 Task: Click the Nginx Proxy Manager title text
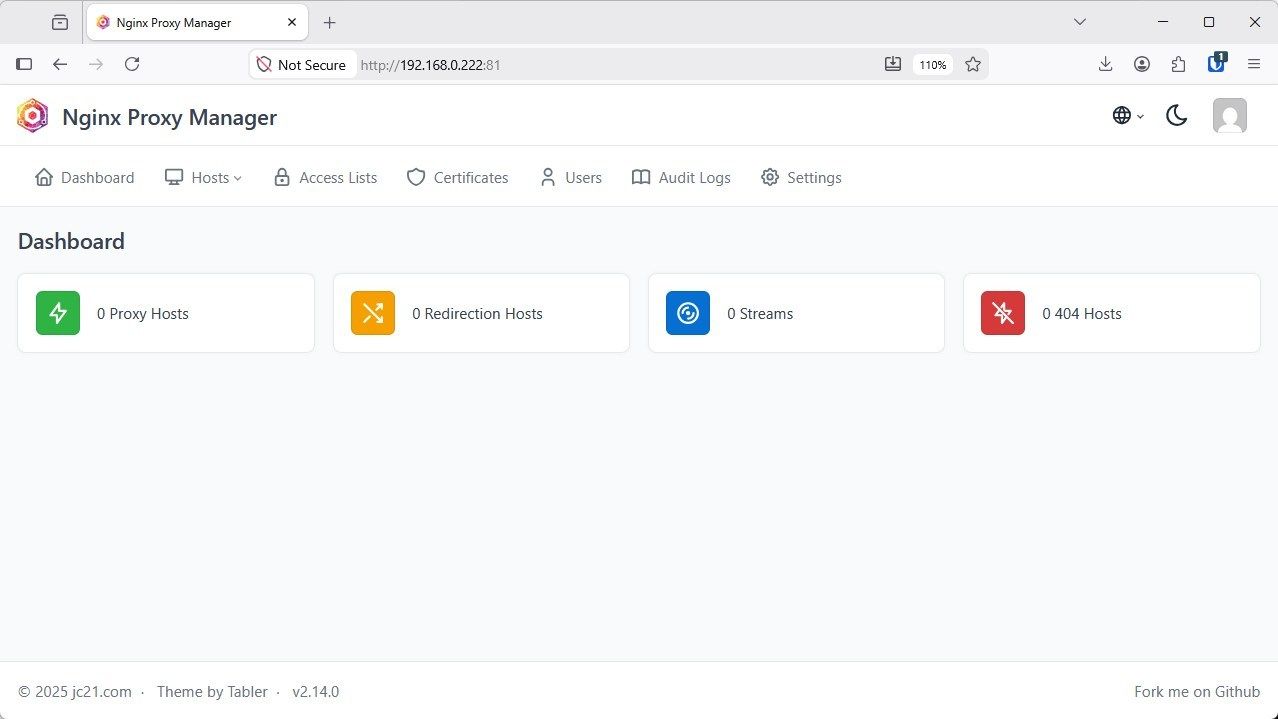click(x=169, y=117)
